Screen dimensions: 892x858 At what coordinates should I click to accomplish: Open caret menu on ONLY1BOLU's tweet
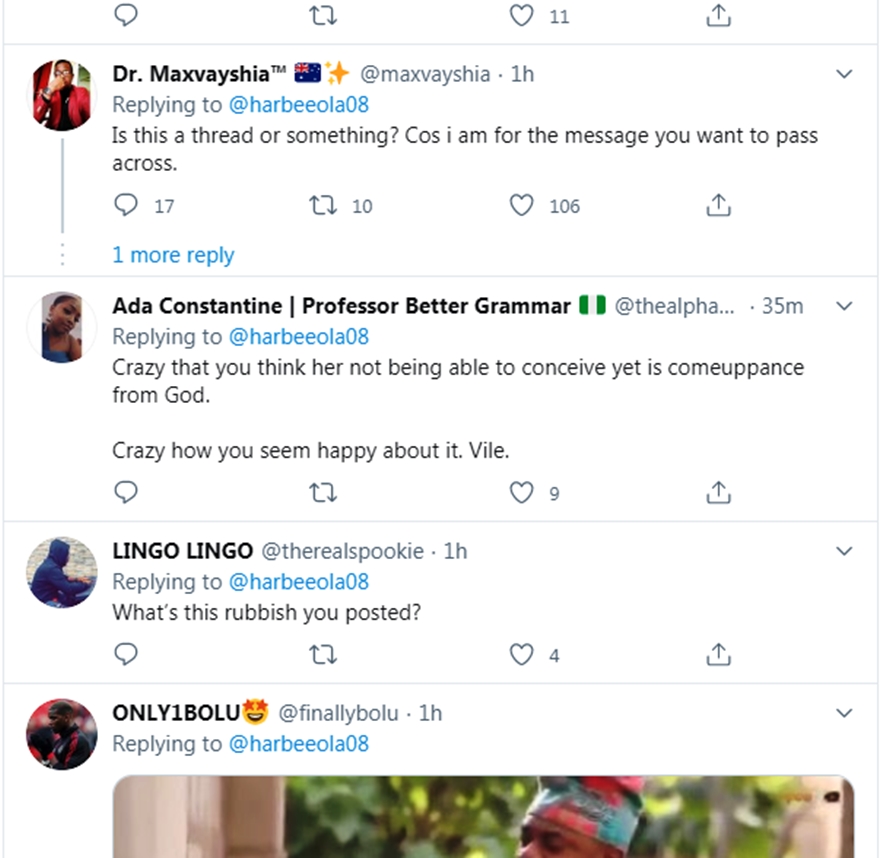coord(845,713)
